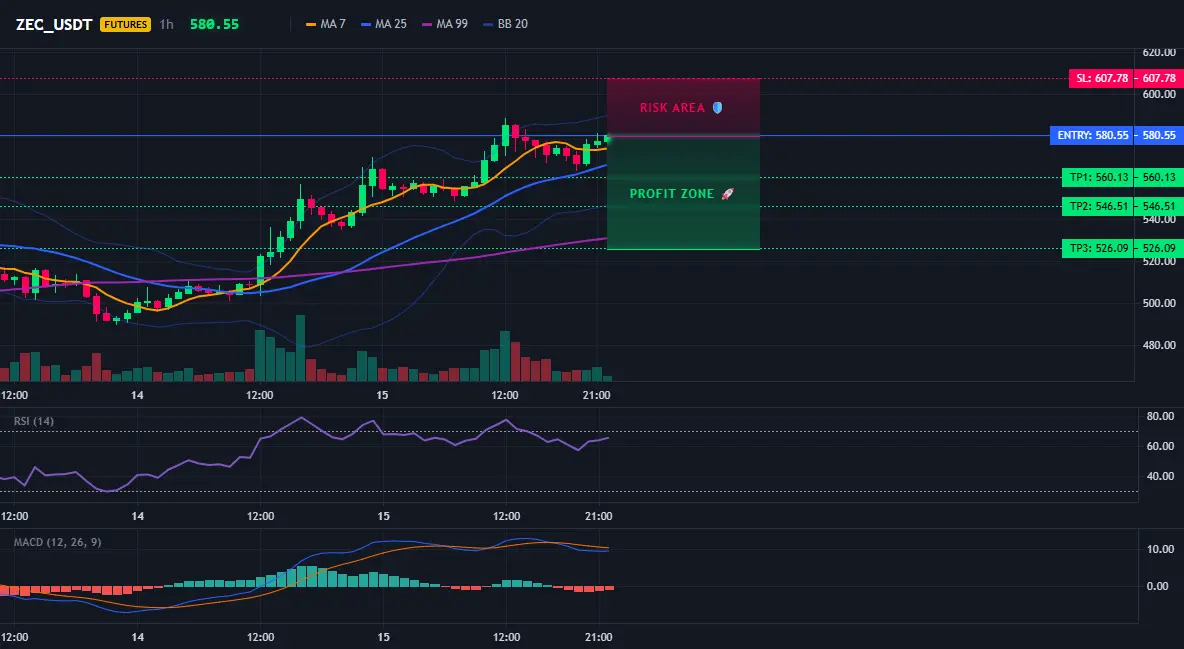Click the 580.55 current price header
The image size is (1184, 649).
click(214, 24)
